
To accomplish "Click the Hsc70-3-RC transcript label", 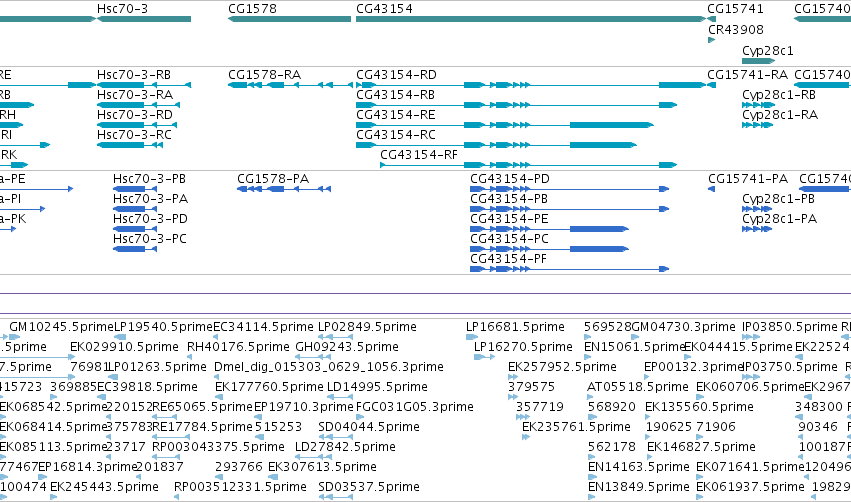I will (134, 135).
